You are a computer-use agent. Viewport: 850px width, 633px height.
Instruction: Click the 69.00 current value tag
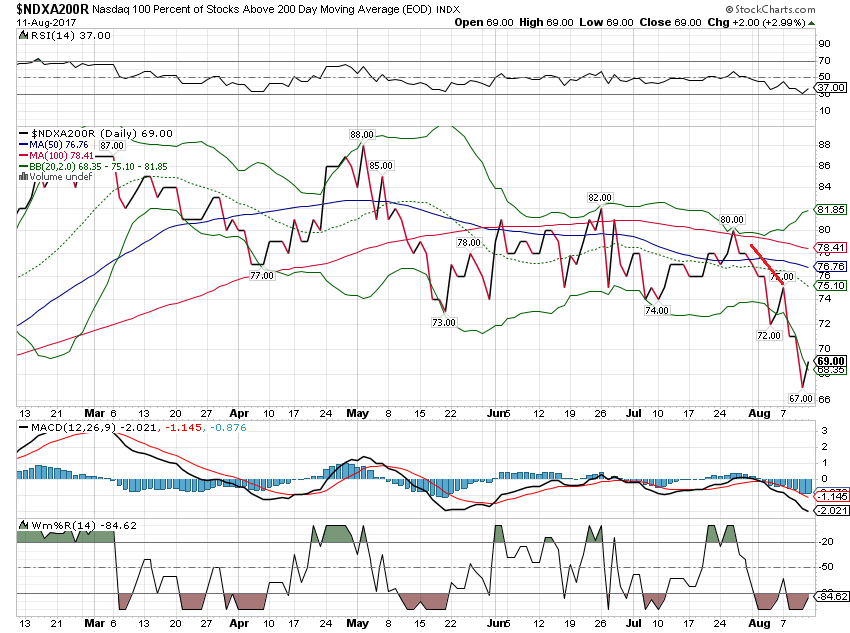[832, 361]
